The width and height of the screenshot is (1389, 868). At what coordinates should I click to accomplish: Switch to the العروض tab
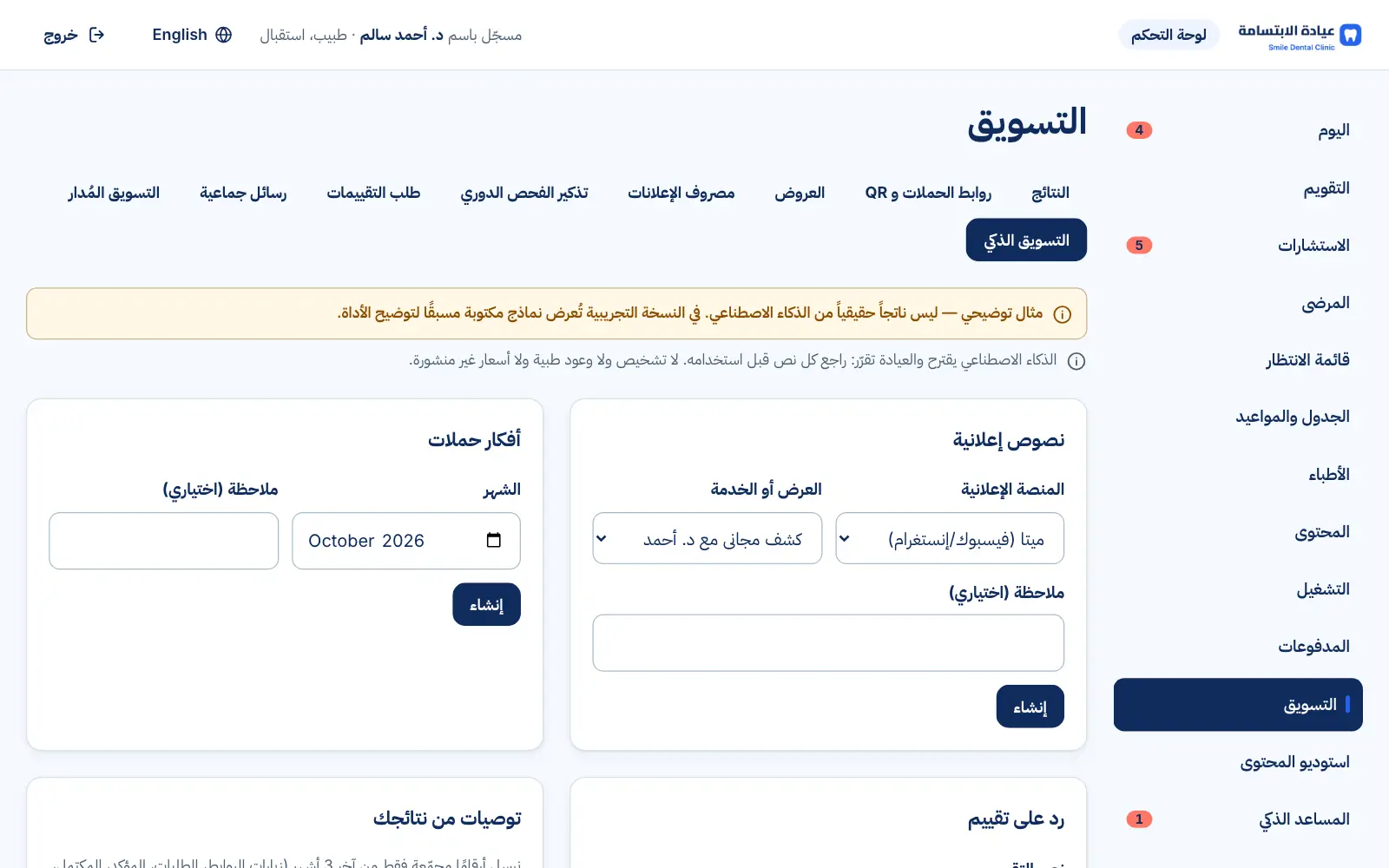[x=800, y=193]
